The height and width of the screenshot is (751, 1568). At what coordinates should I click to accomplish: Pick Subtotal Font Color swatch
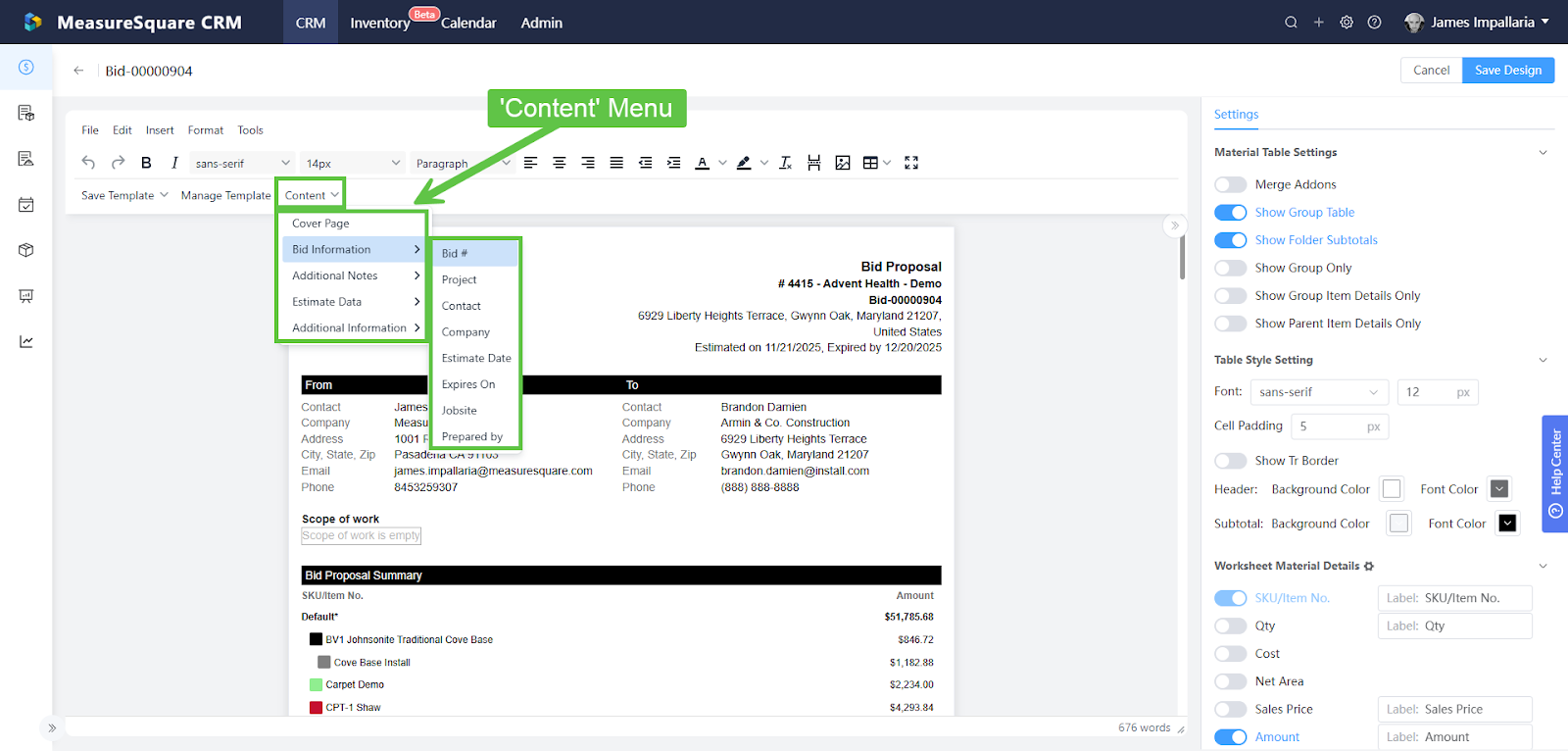[x=1507, y=524]
